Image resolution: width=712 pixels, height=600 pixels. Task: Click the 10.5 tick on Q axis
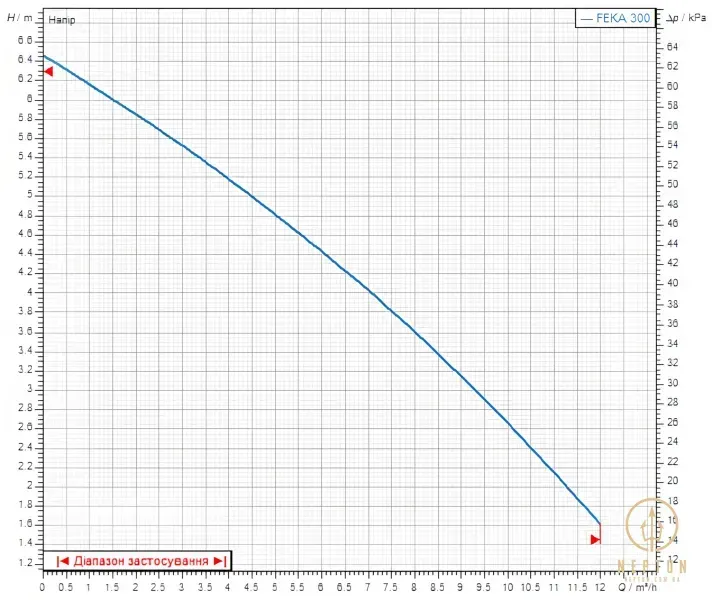click(530, 587)
